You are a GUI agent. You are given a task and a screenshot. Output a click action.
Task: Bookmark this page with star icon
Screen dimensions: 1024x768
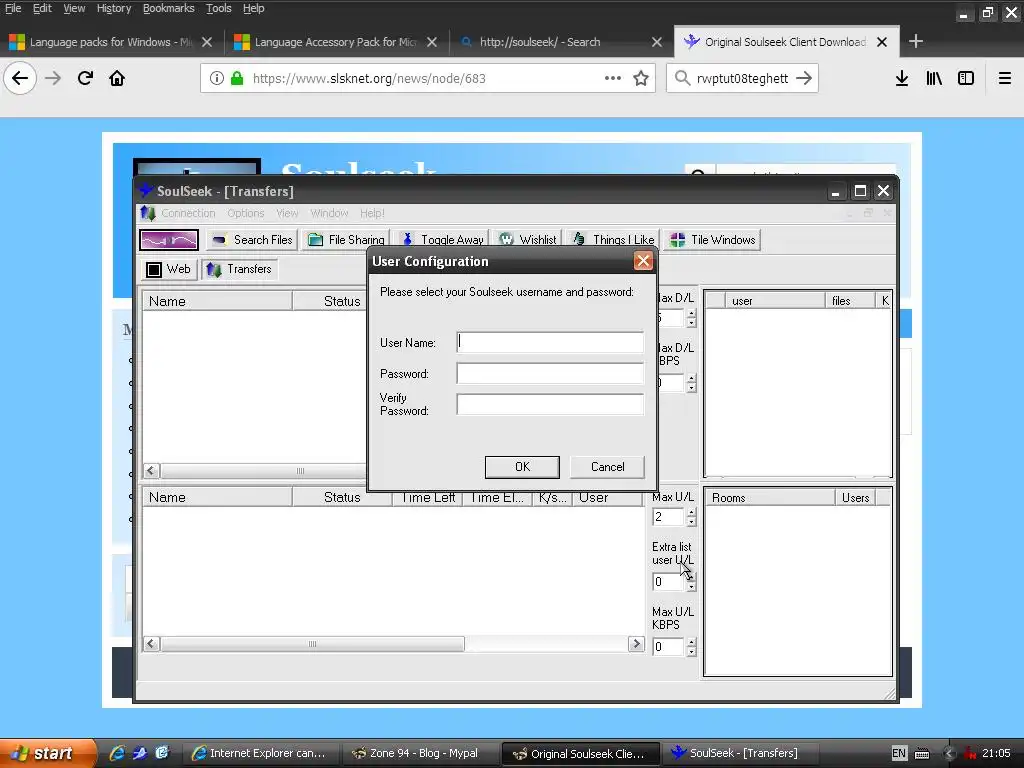pyautogui.click(x=641, y=78)
